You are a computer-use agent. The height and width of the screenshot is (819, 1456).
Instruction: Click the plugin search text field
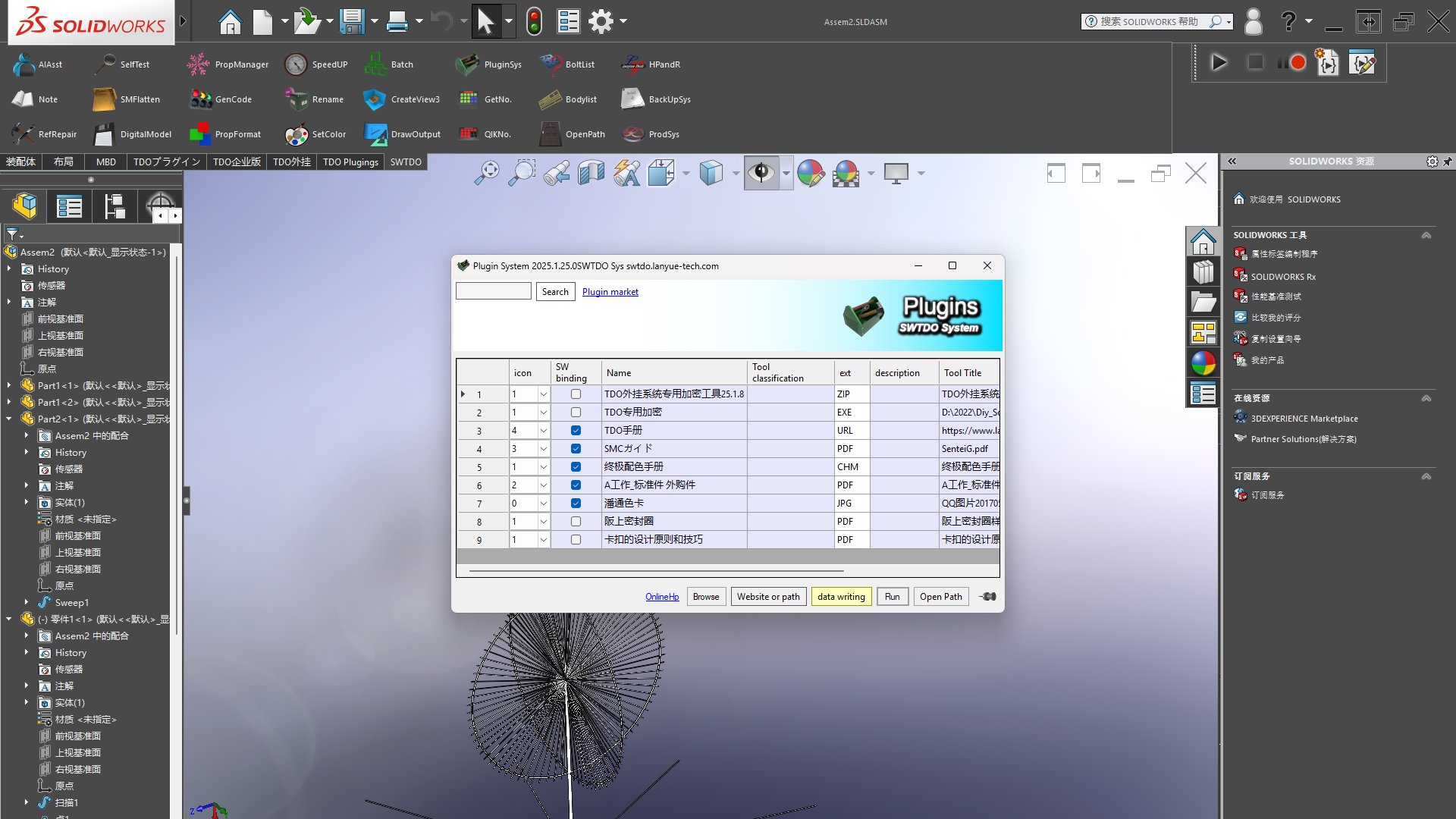[x=493, y=292]
